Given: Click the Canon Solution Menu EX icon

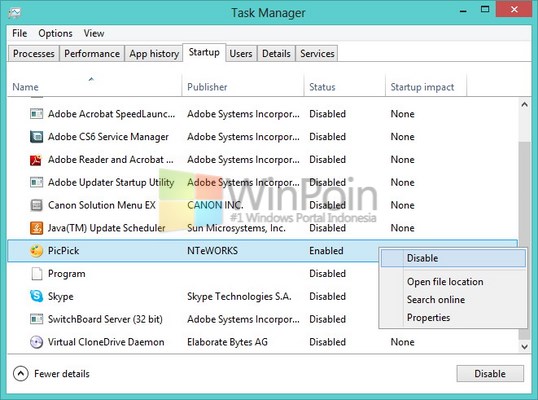Looking at the screenshot, I should (36, 205).
